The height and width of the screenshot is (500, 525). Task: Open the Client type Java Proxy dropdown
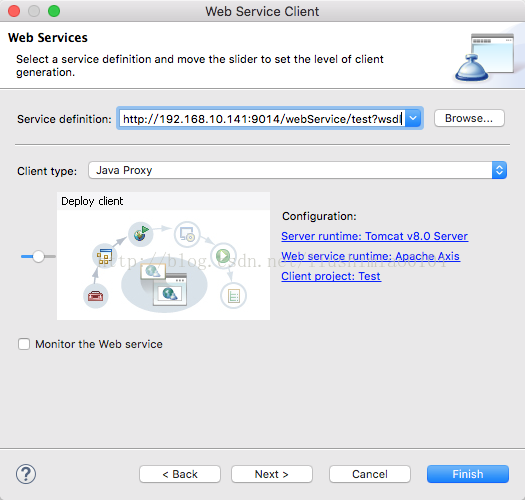(x=297, y=170)
